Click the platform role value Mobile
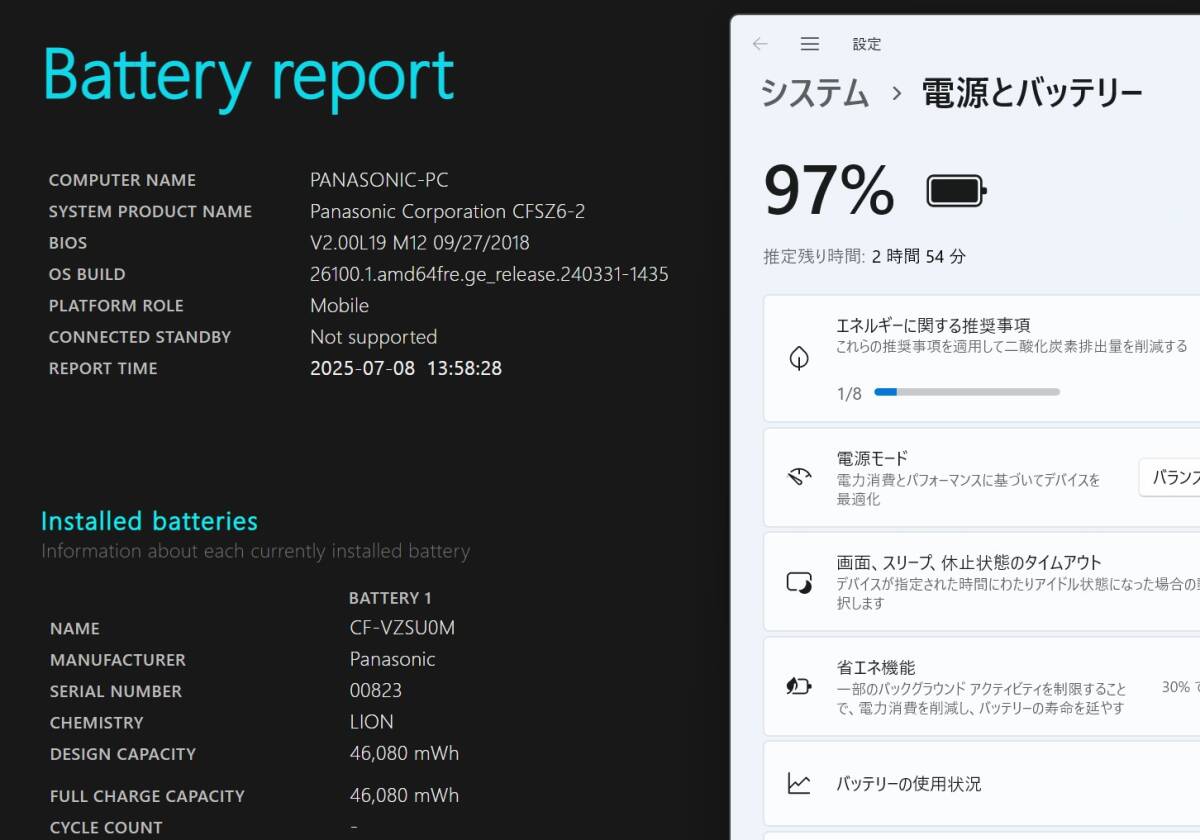Viewport: 1200px width, 840px height. [339, 306]
